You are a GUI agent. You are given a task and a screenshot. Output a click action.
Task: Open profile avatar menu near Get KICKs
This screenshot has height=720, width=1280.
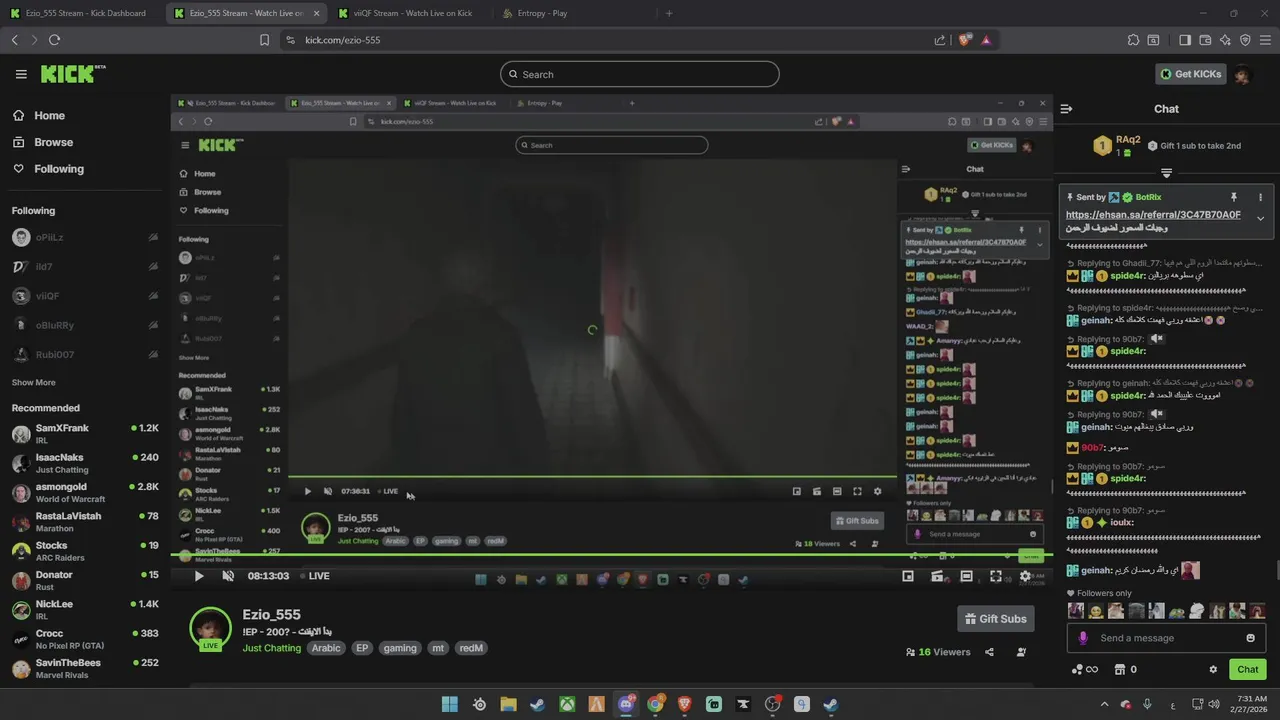point(1242,74)
